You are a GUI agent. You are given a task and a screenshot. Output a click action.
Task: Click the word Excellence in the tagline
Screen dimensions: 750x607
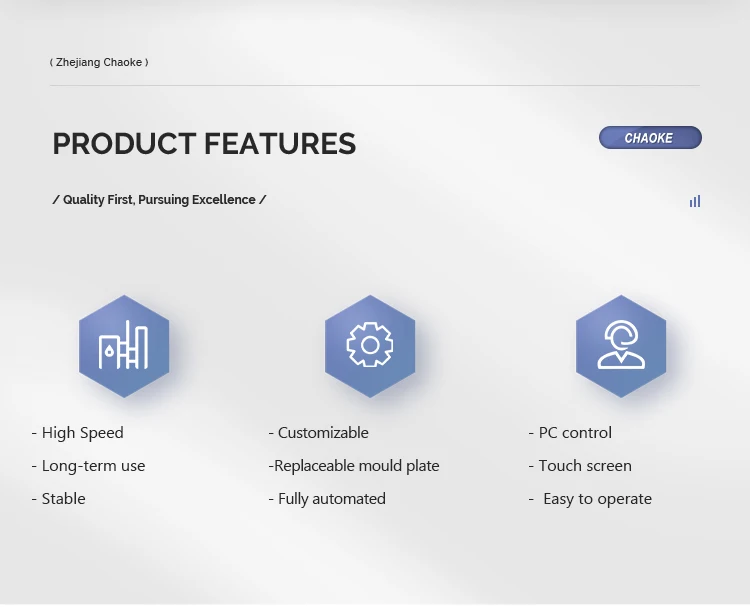223,200
